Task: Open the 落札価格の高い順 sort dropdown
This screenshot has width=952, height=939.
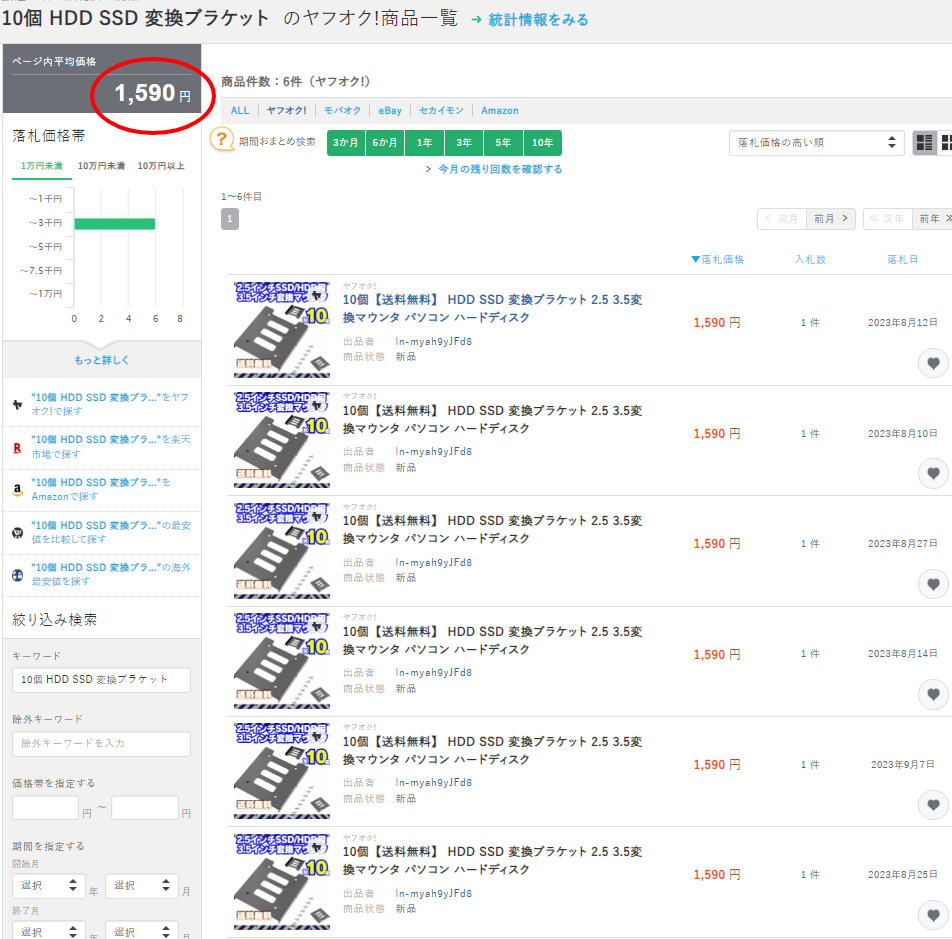Action: coord(816,143)
